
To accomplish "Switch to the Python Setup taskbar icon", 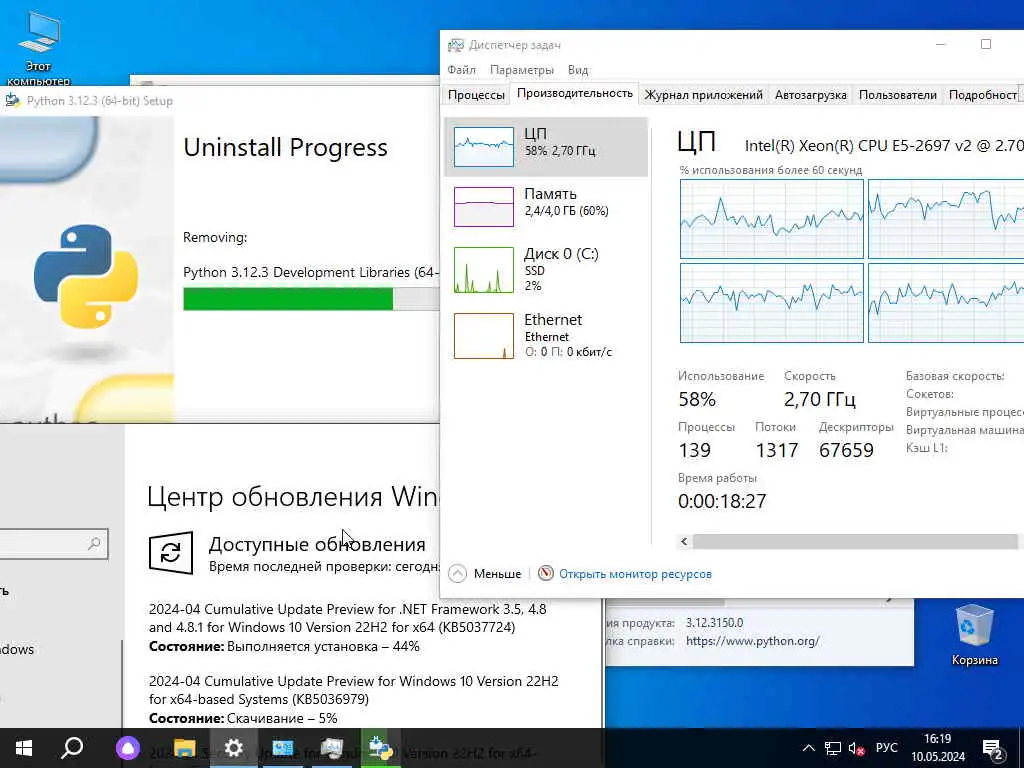I will click(x=381, y=748).
